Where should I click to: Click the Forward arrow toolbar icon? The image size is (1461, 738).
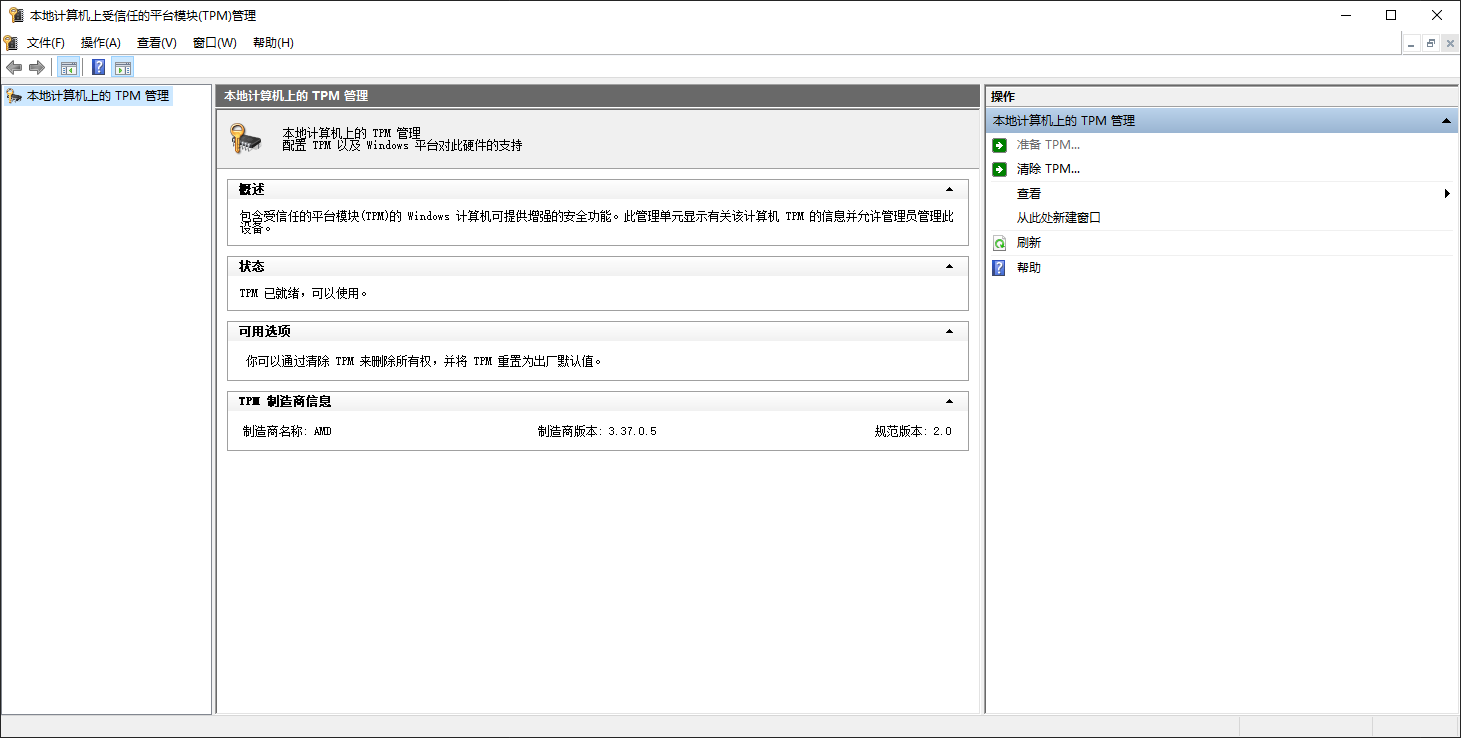tap(37, 67)
